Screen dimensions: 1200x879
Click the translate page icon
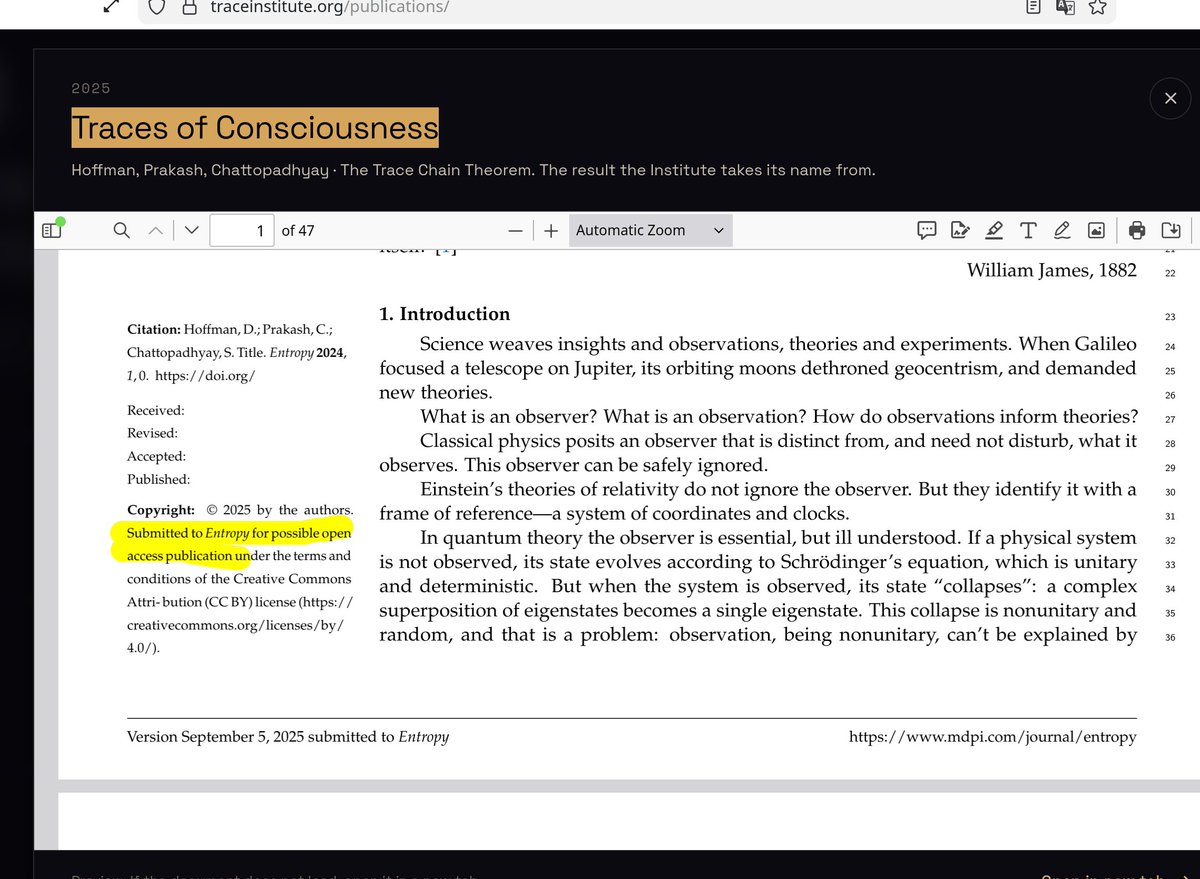click(1066, 7)
